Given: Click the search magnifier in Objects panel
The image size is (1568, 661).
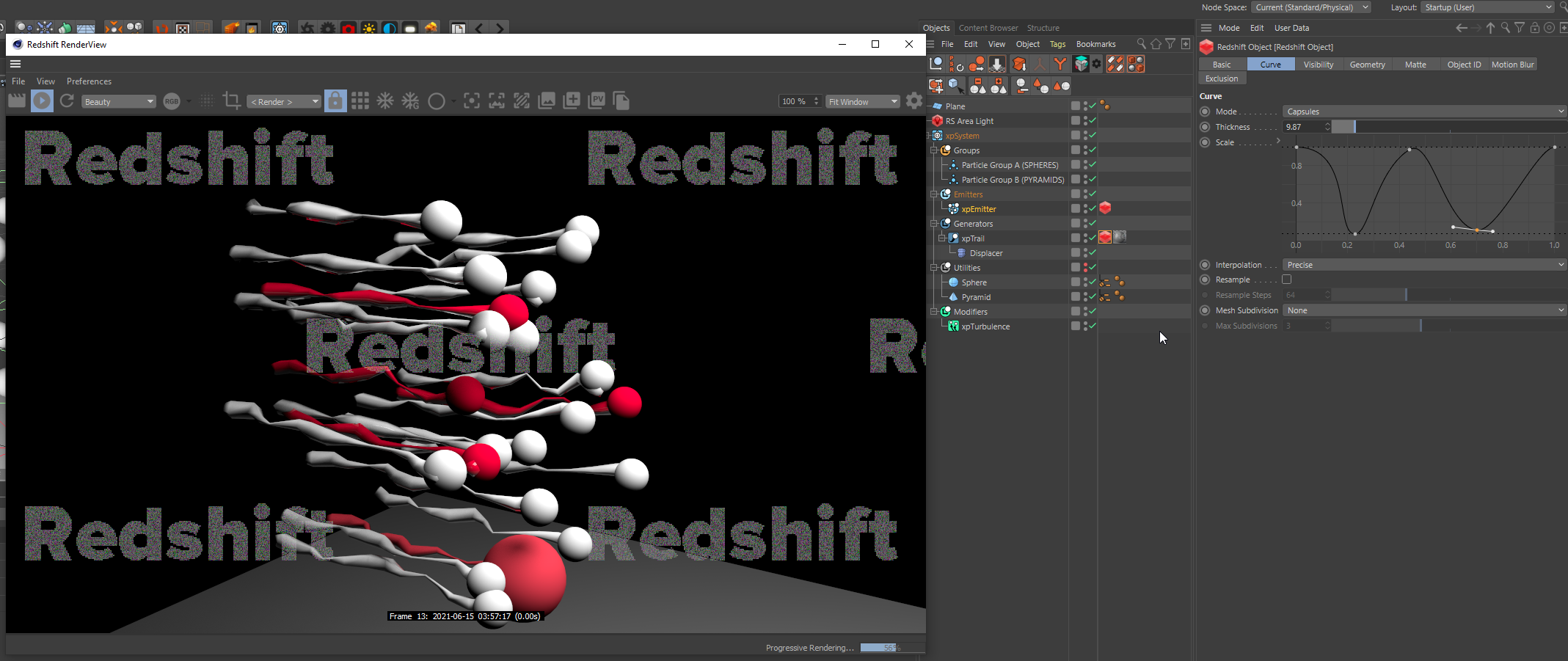Looking at the screenshot, I should coord(1141,44).
